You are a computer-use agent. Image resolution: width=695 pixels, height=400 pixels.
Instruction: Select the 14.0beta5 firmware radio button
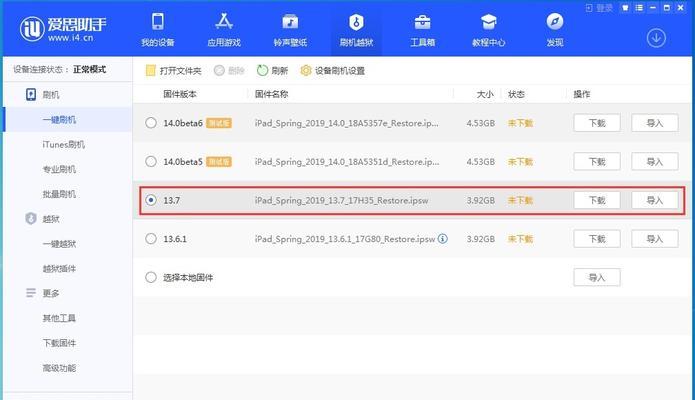(151, 161)
